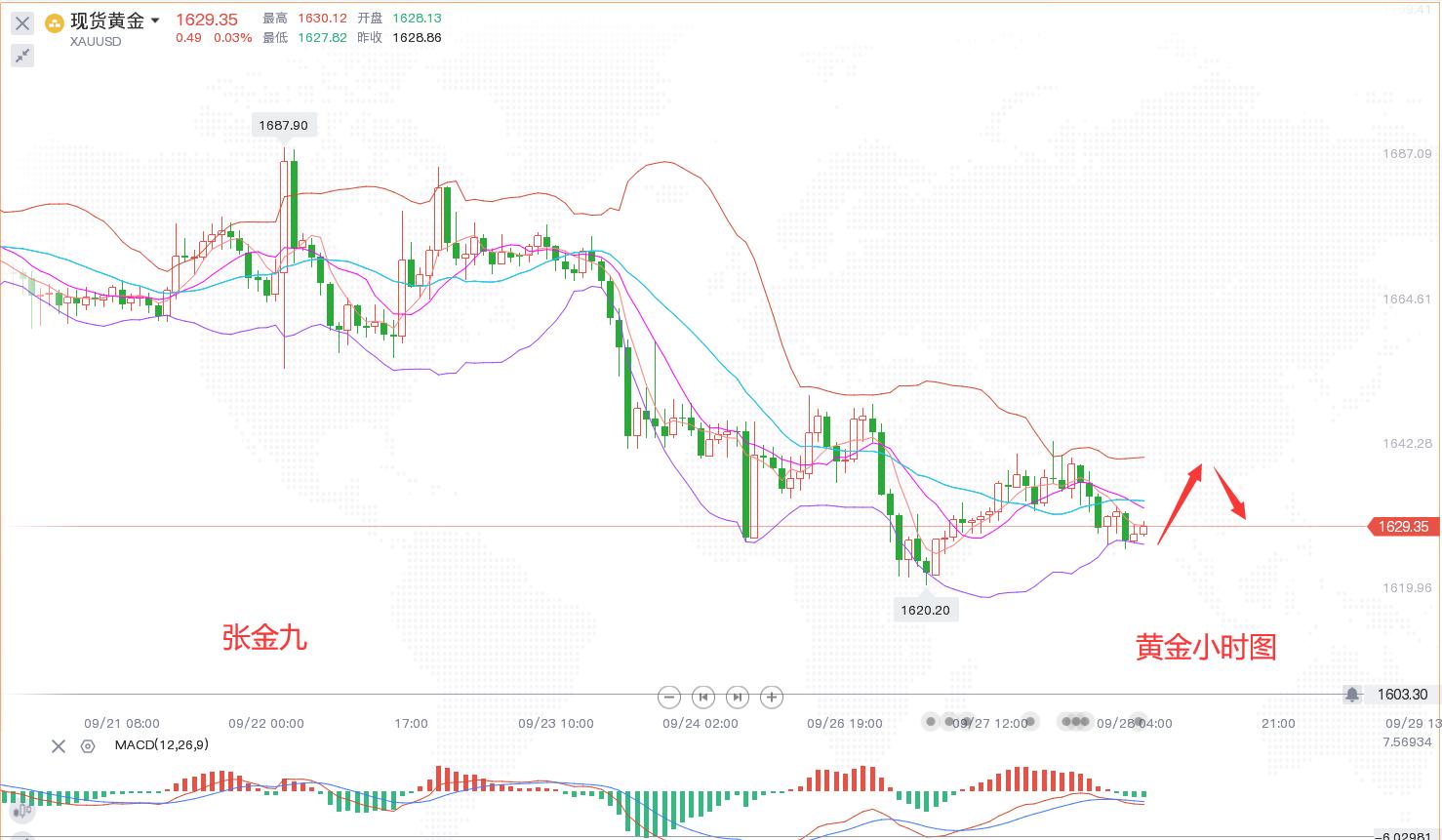The height and width of the screenshot is (840, 1442).
Task: Click the 09/21 08:00 time axis label
Action: point(122,723)
